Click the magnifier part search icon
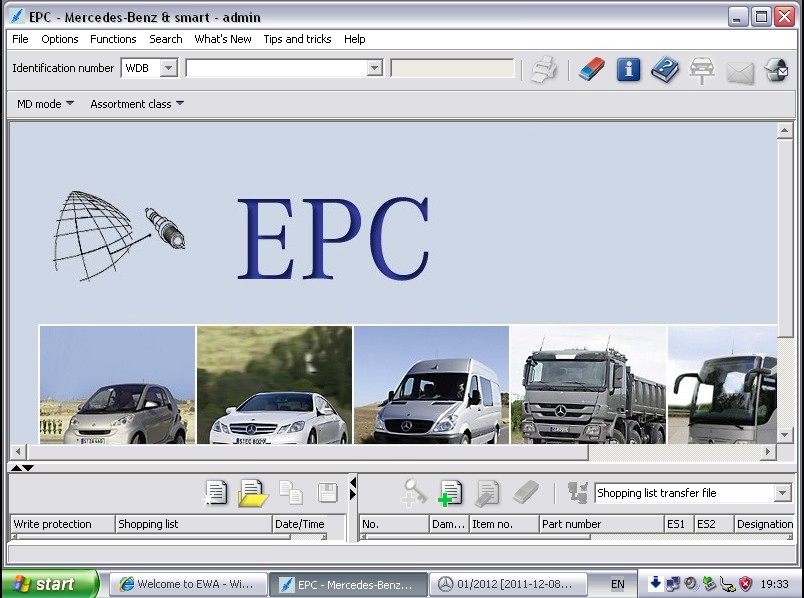 point(413,492)
